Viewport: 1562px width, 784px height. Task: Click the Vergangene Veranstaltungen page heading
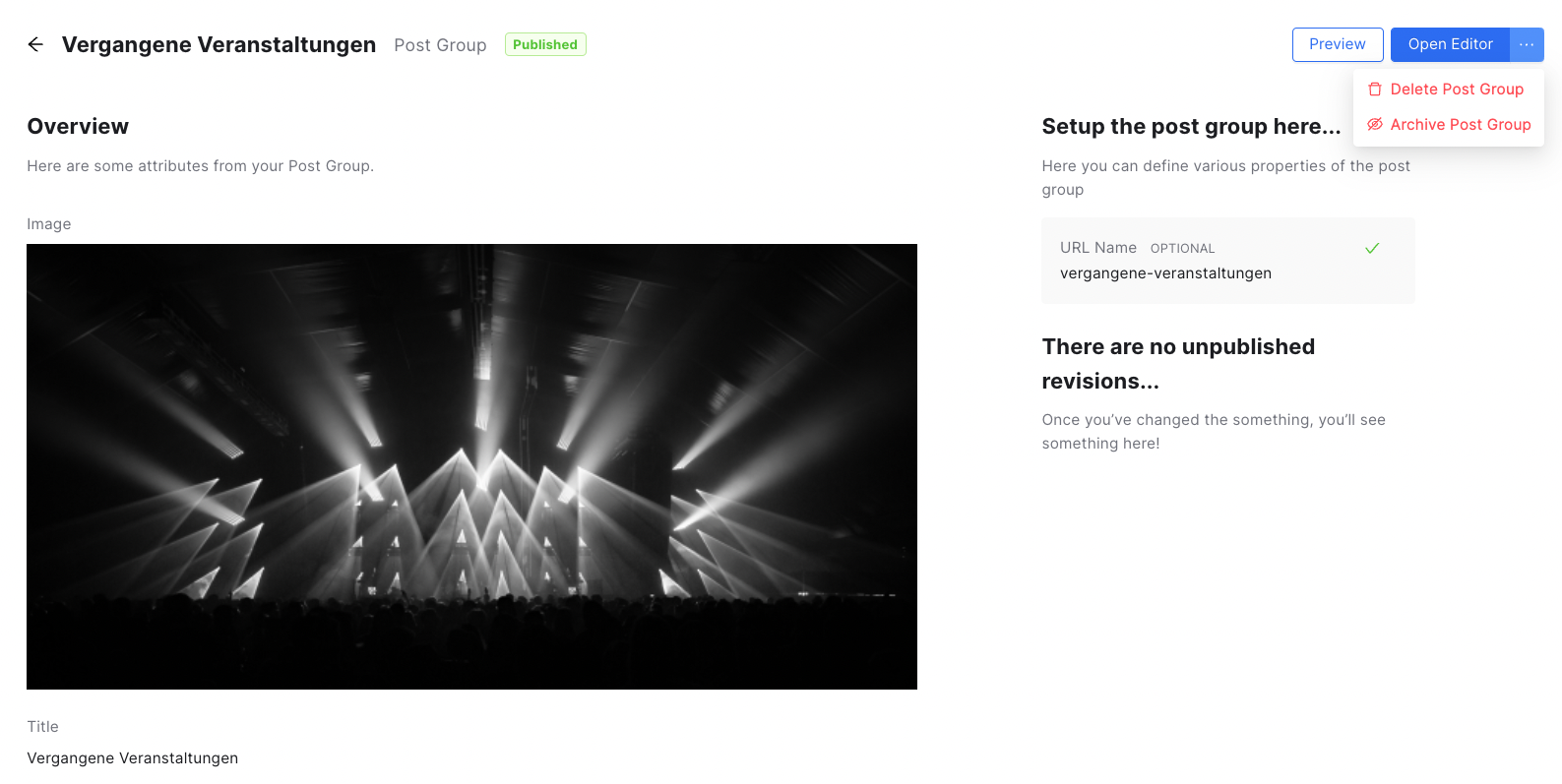coord(219,45)
